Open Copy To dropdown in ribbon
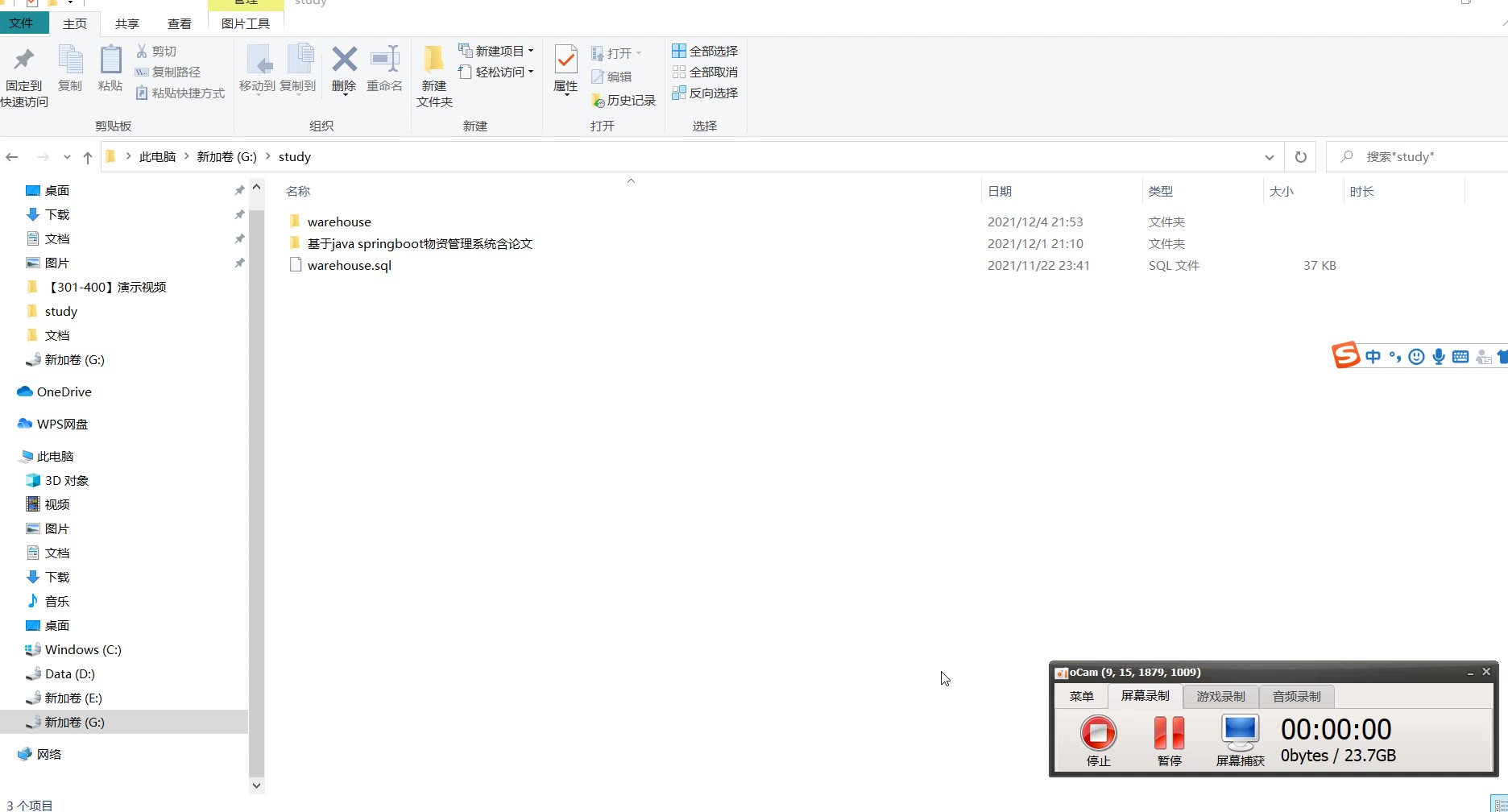This screenshot has width=1508, height=812. point(298,95)
